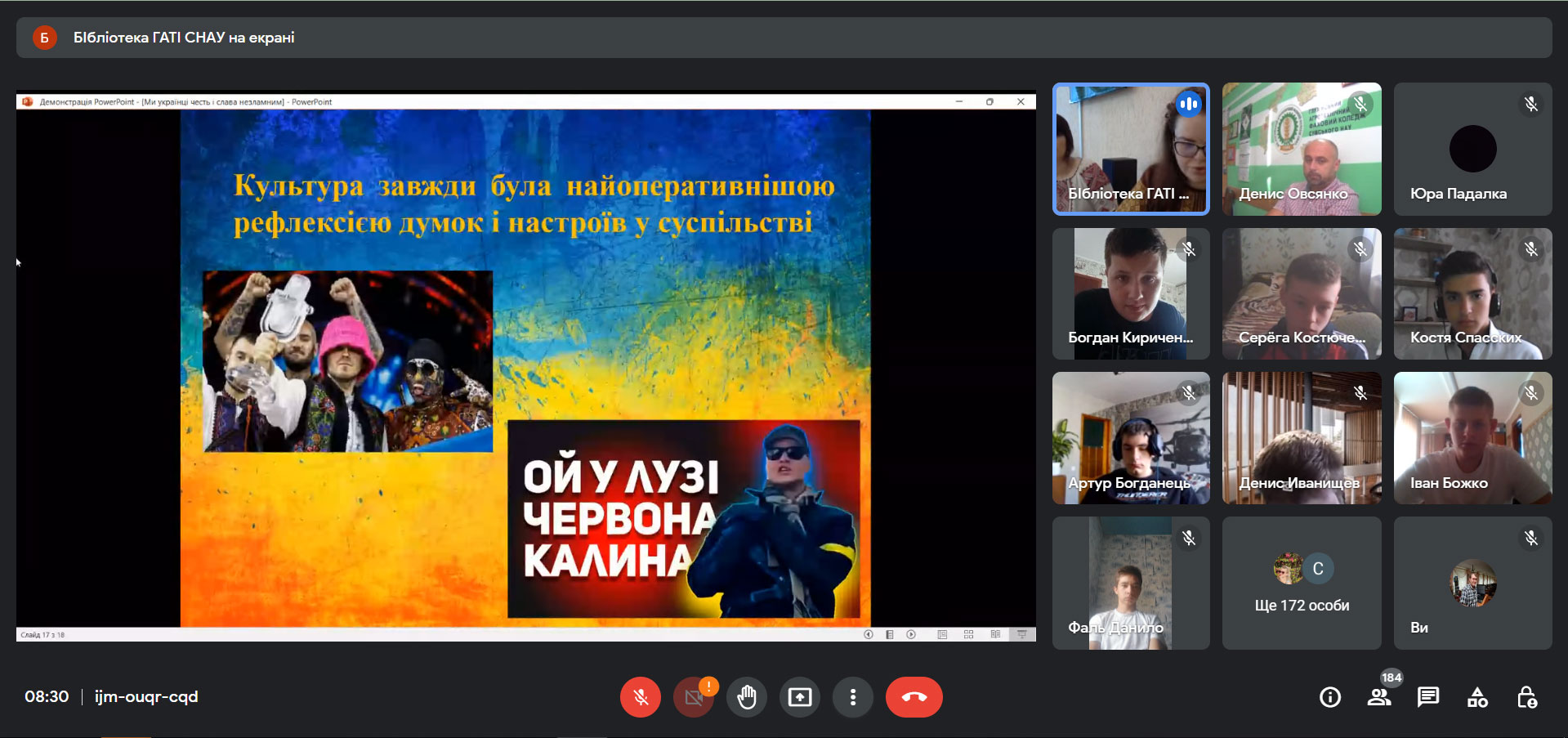This screenshot has height=738, width=1568.
Task: Click 'Слайд 17 з 18' in the status bar
Action: [x=42, y=635]
